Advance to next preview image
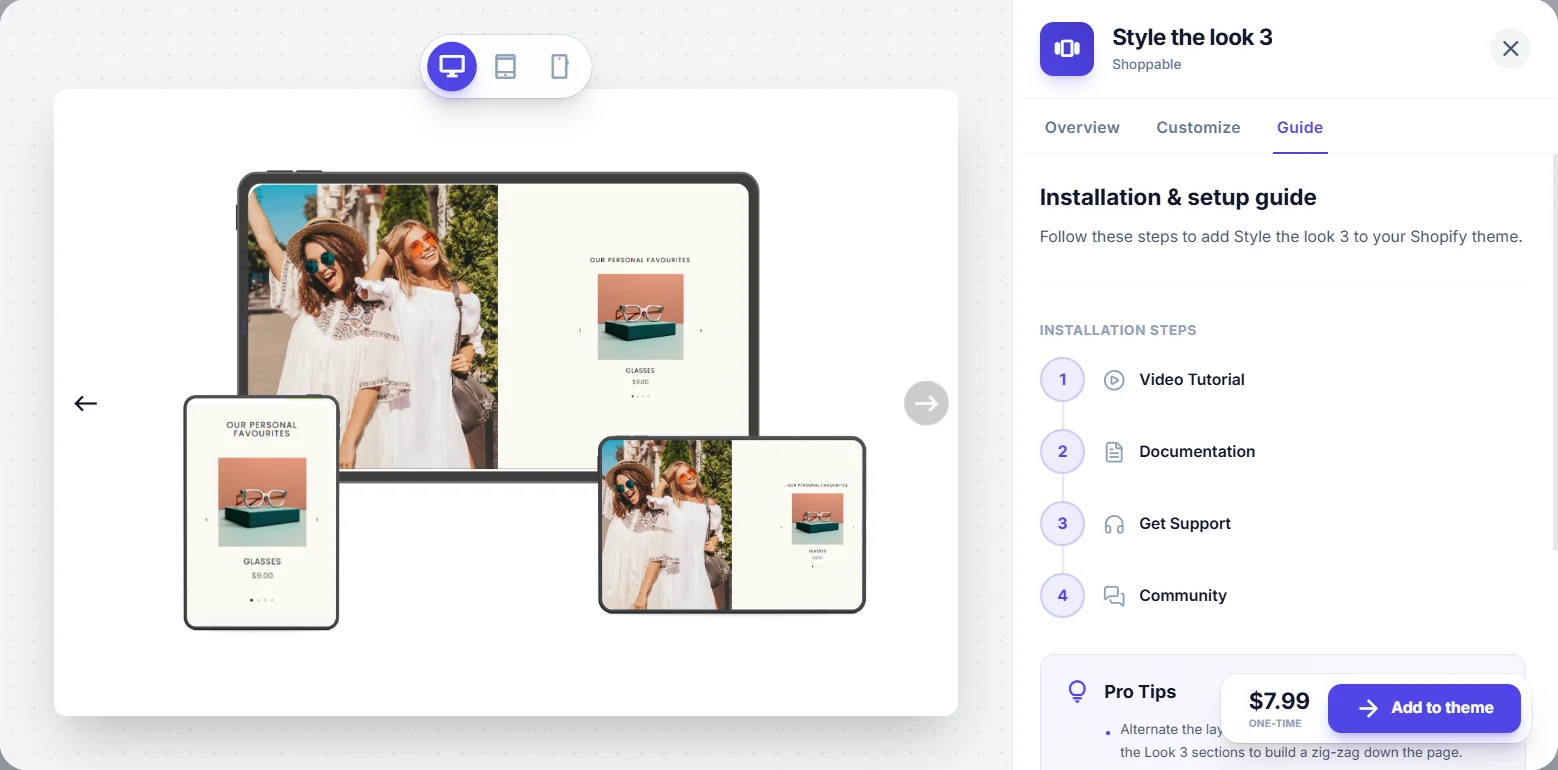The width and height of the screenshot is (1558, 770). point(926,403)
